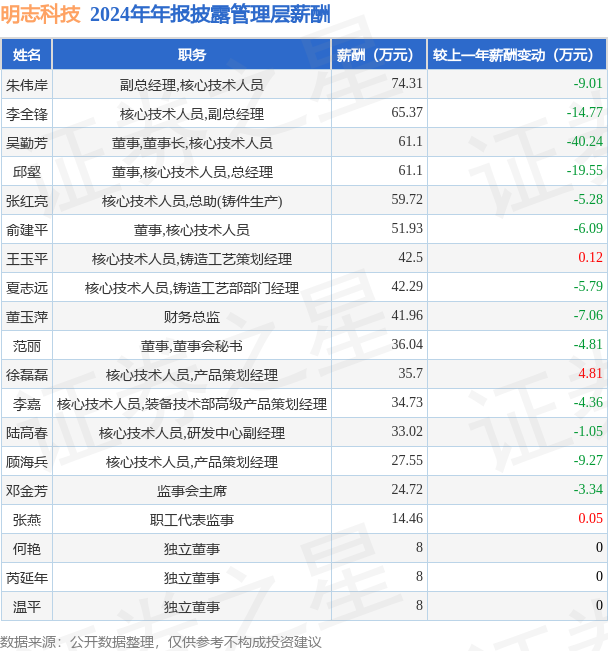Click the 薪酬（万元） column header
This screenshot has width=608, height=651.
click(379, 54)
